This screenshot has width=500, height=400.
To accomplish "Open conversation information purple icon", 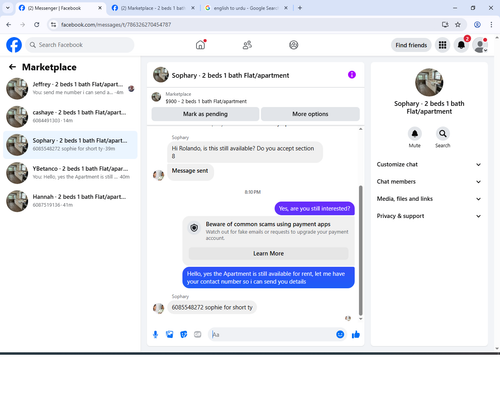I will (x=352, y=75).
